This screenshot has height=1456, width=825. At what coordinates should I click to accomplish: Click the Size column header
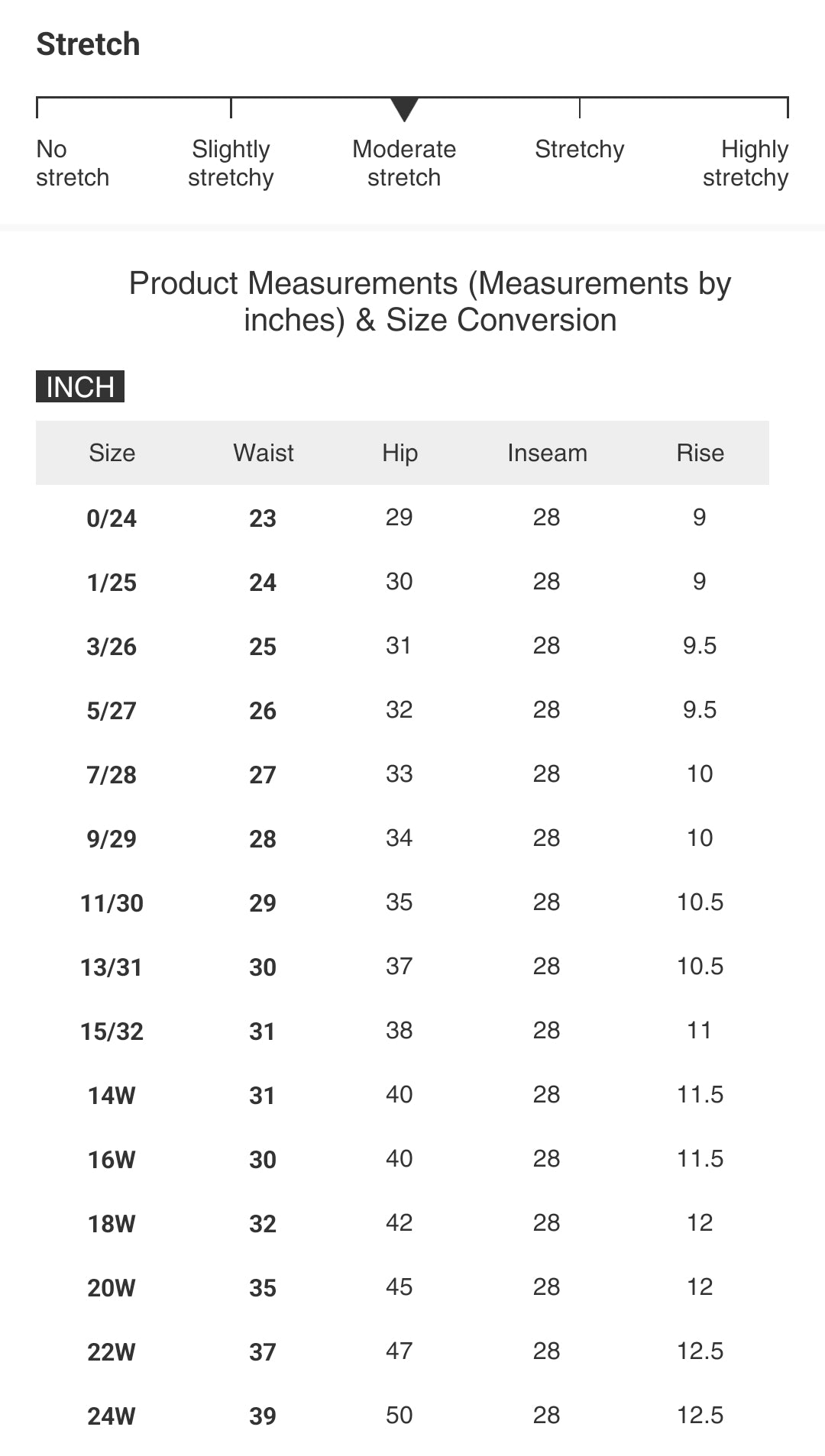[112, 453]
